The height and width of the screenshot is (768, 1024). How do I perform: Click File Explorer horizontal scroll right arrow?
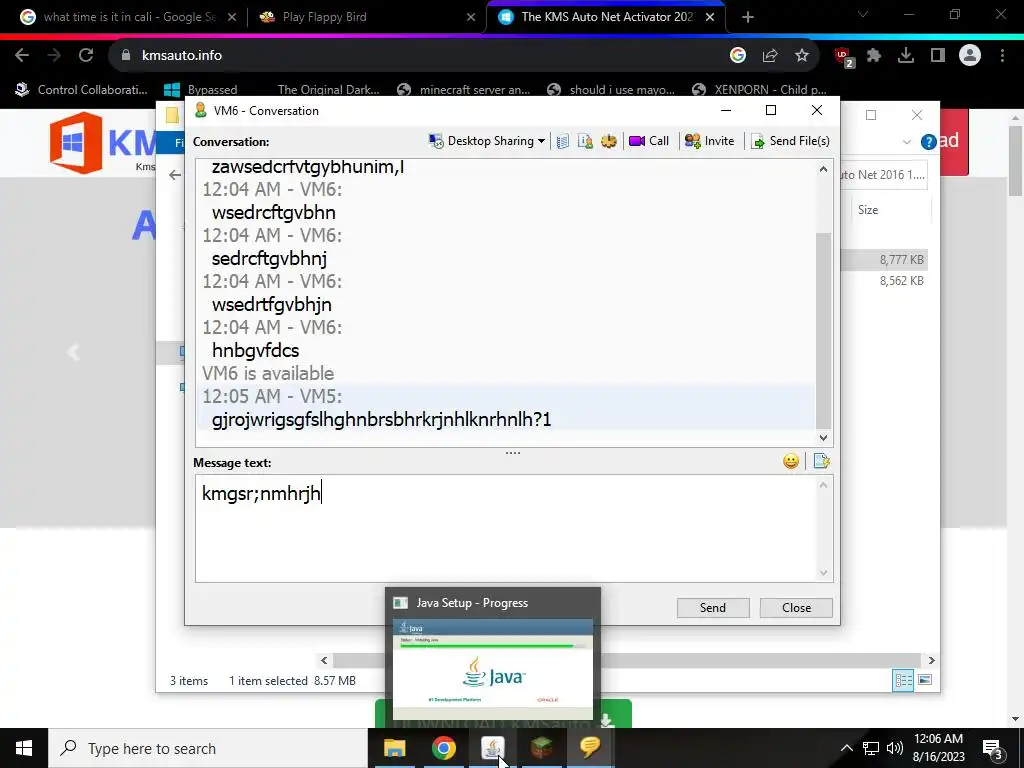pyautogui.click(x=931, y=661)
